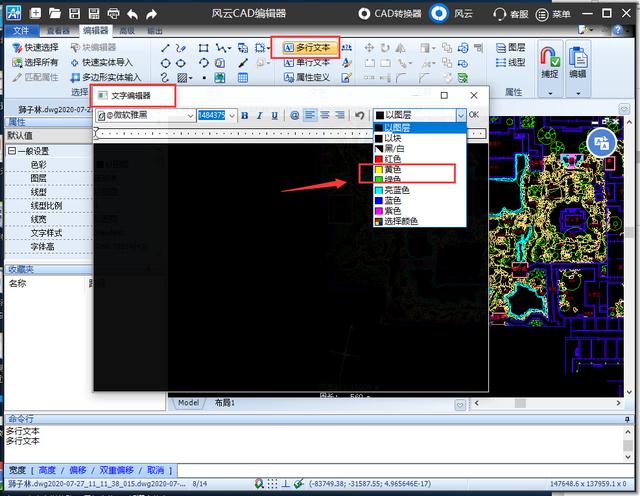This screenshot has width=640, height=496.
Task: Switch to the 查看器 tab
Action: [58, 31]
